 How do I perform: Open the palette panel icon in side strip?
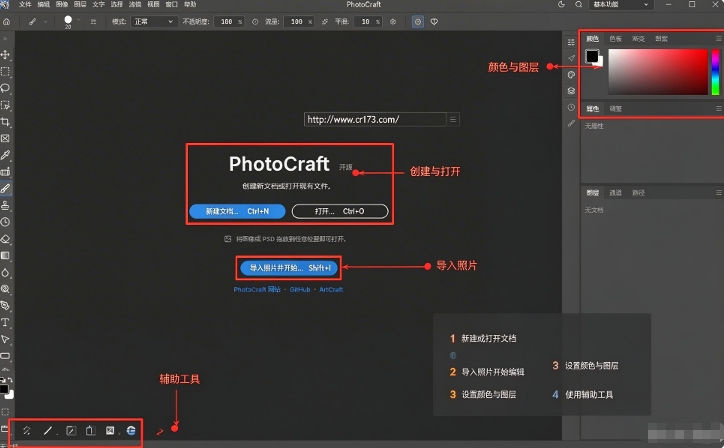tap(571, 75)
